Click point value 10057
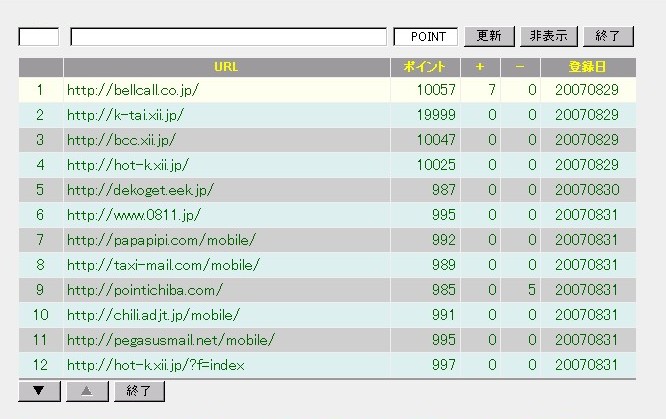 436,90
